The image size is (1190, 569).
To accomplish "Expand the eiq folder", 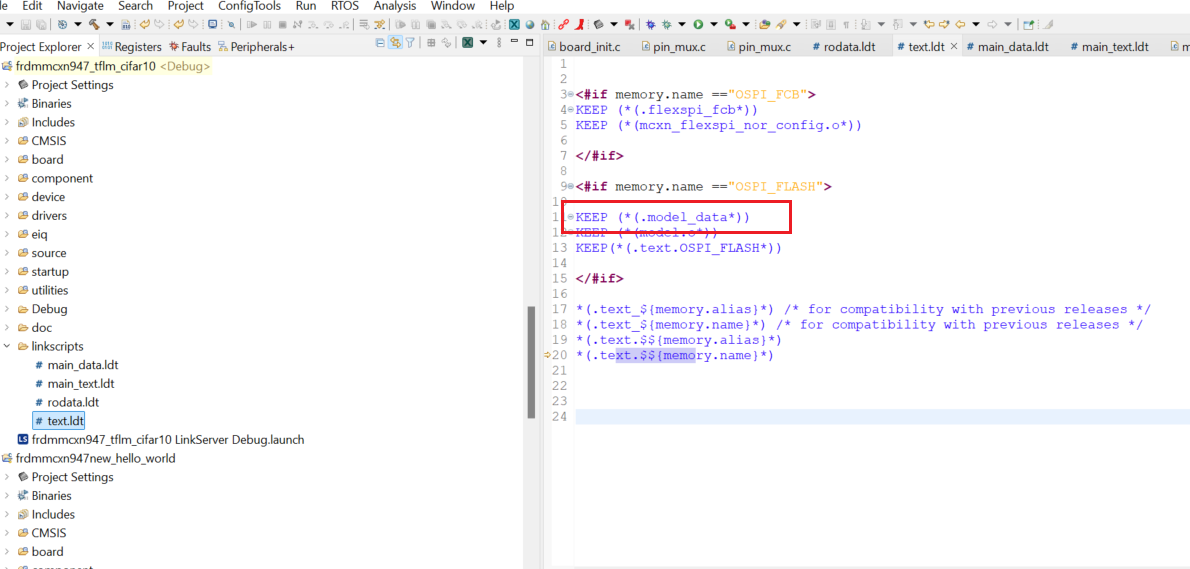I will pyautogui.click(x=7, y=234).
